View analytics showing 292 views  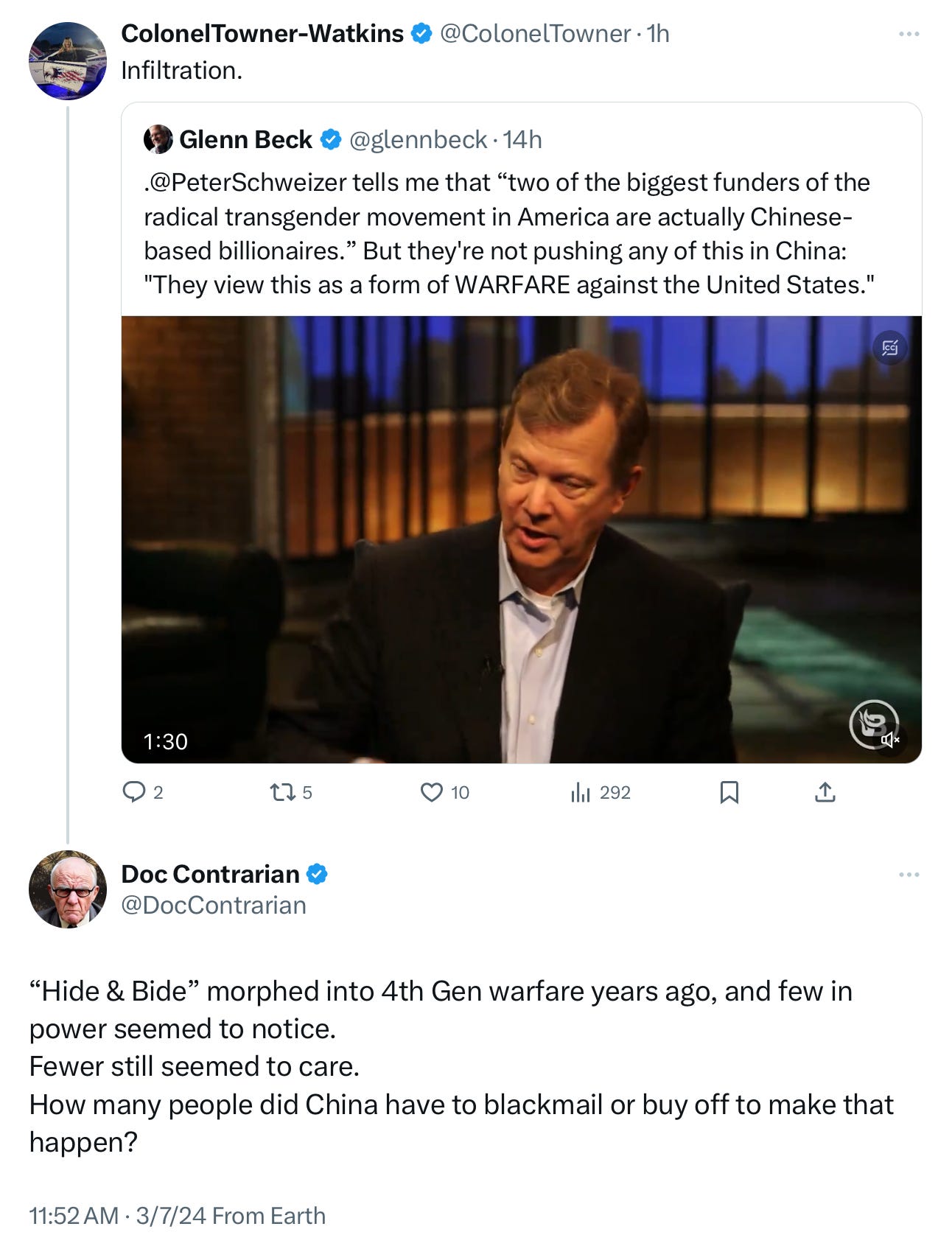[x=601, y=792]
